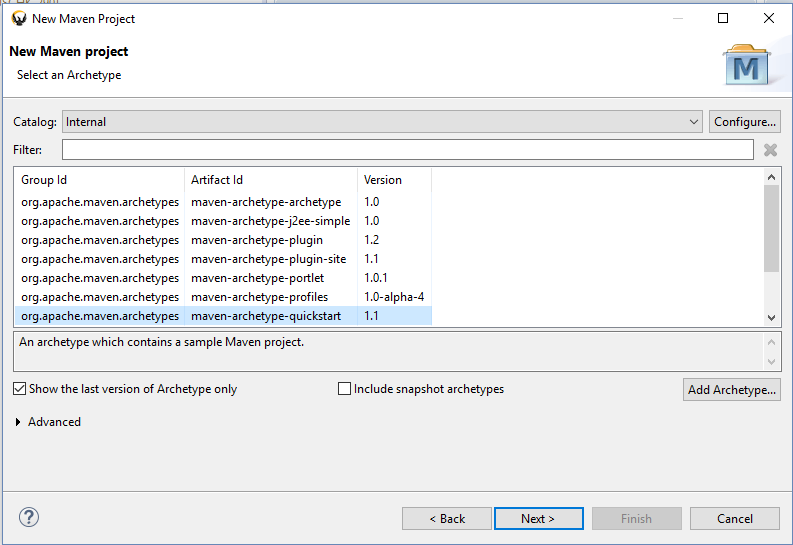Viewport: 793px width, 545px height.
Task: Click the Eclipse icon in title bar
Action: (x=18, y=18)
